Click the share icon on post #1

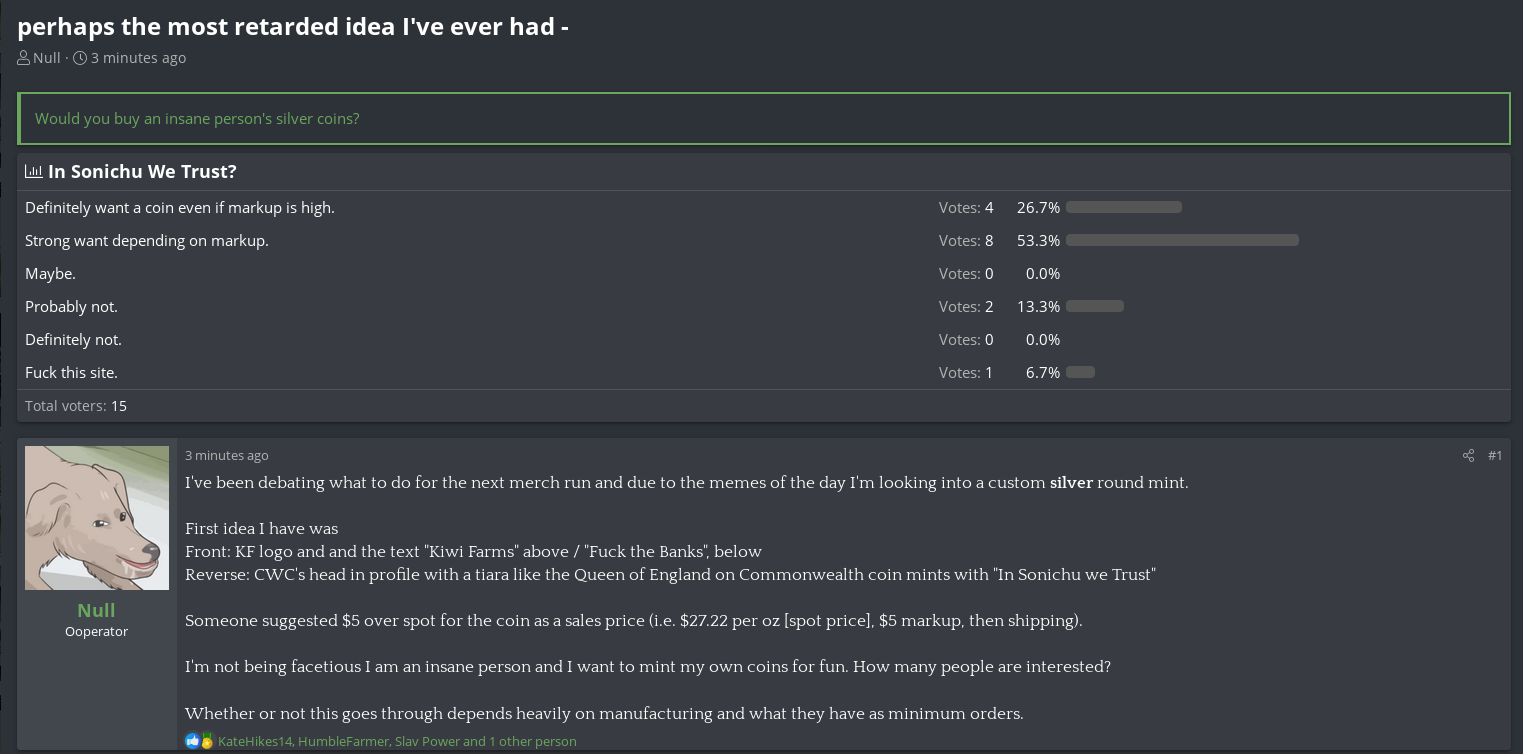(x=1468, y=456)
